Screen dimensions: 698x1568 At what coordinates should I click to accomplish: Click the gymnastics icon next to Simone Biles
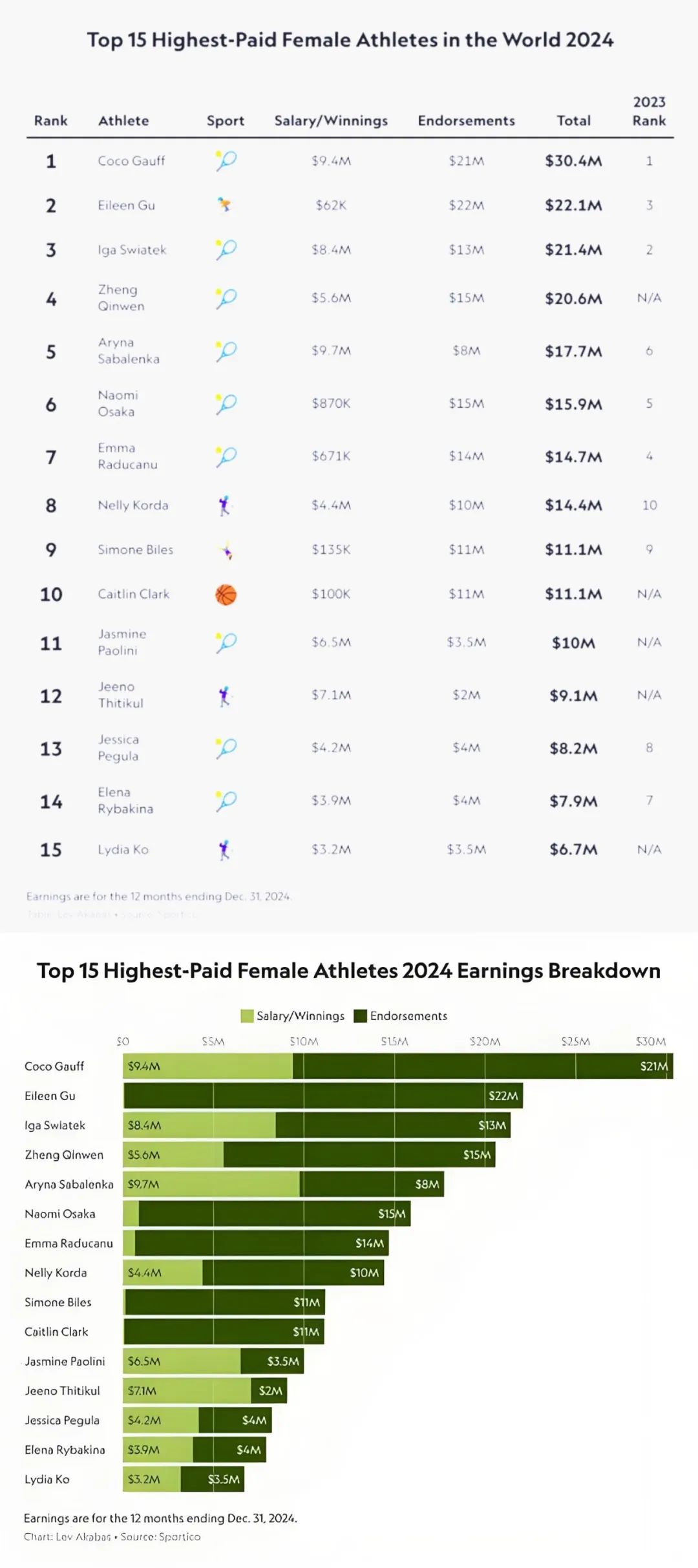click(226, 550)
